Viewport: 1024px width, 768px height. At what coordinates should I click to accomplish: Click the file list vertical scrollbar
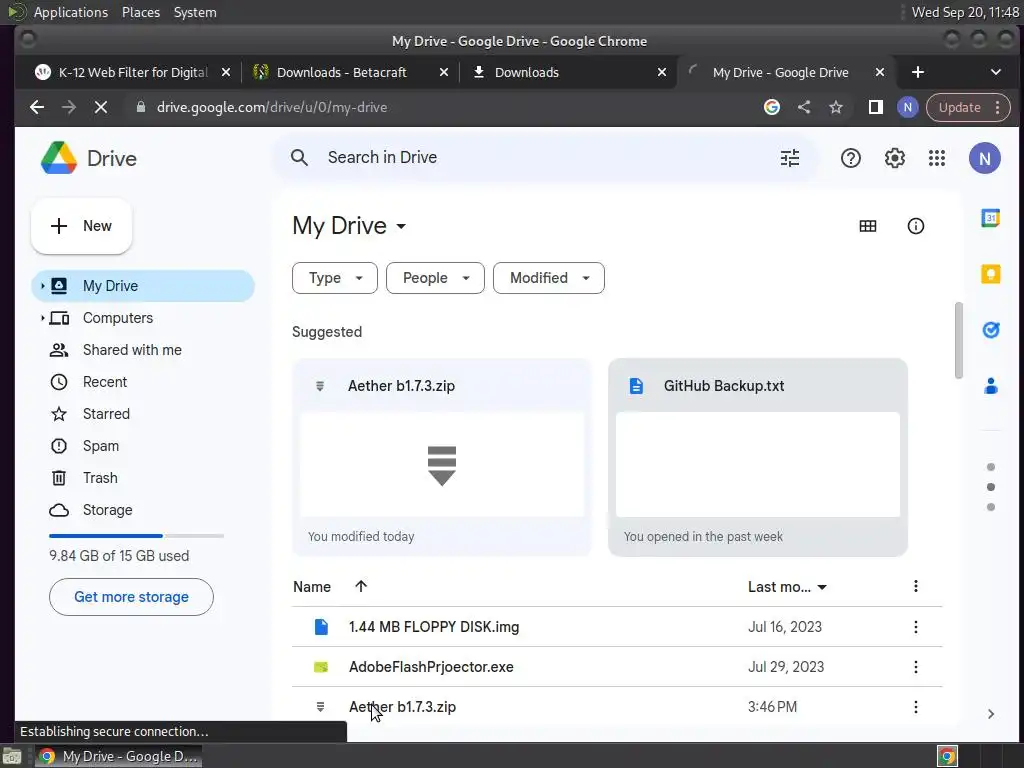[958, 340]
